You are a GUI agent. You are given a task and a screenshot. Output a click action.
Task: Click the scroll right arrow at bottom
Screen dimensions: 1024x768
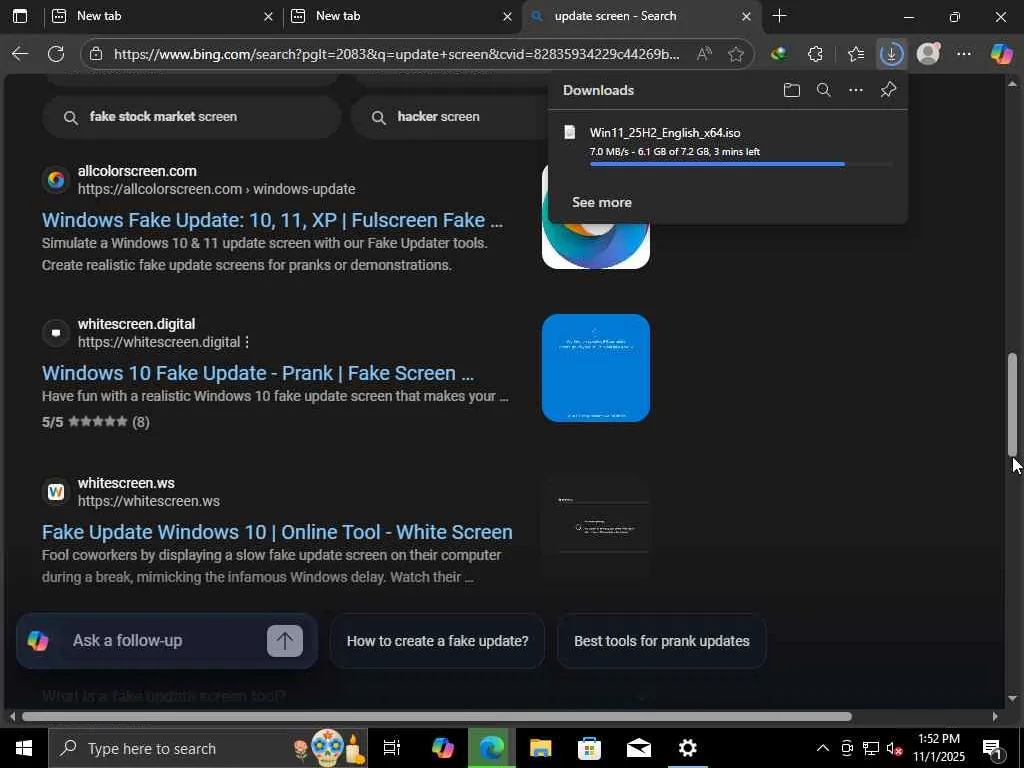tap(995, 716)
